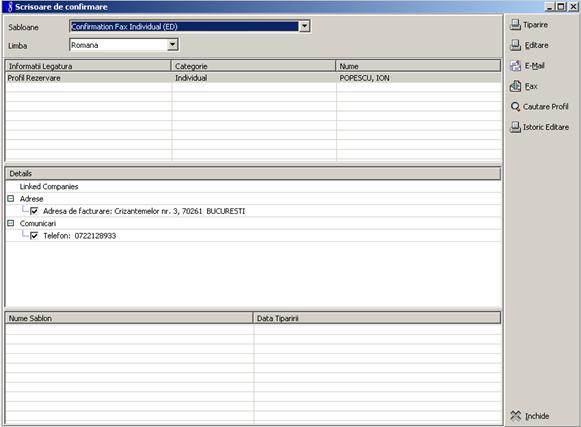Click the Data Tiparirii column header
581x427 pixels.
(377, 318)
